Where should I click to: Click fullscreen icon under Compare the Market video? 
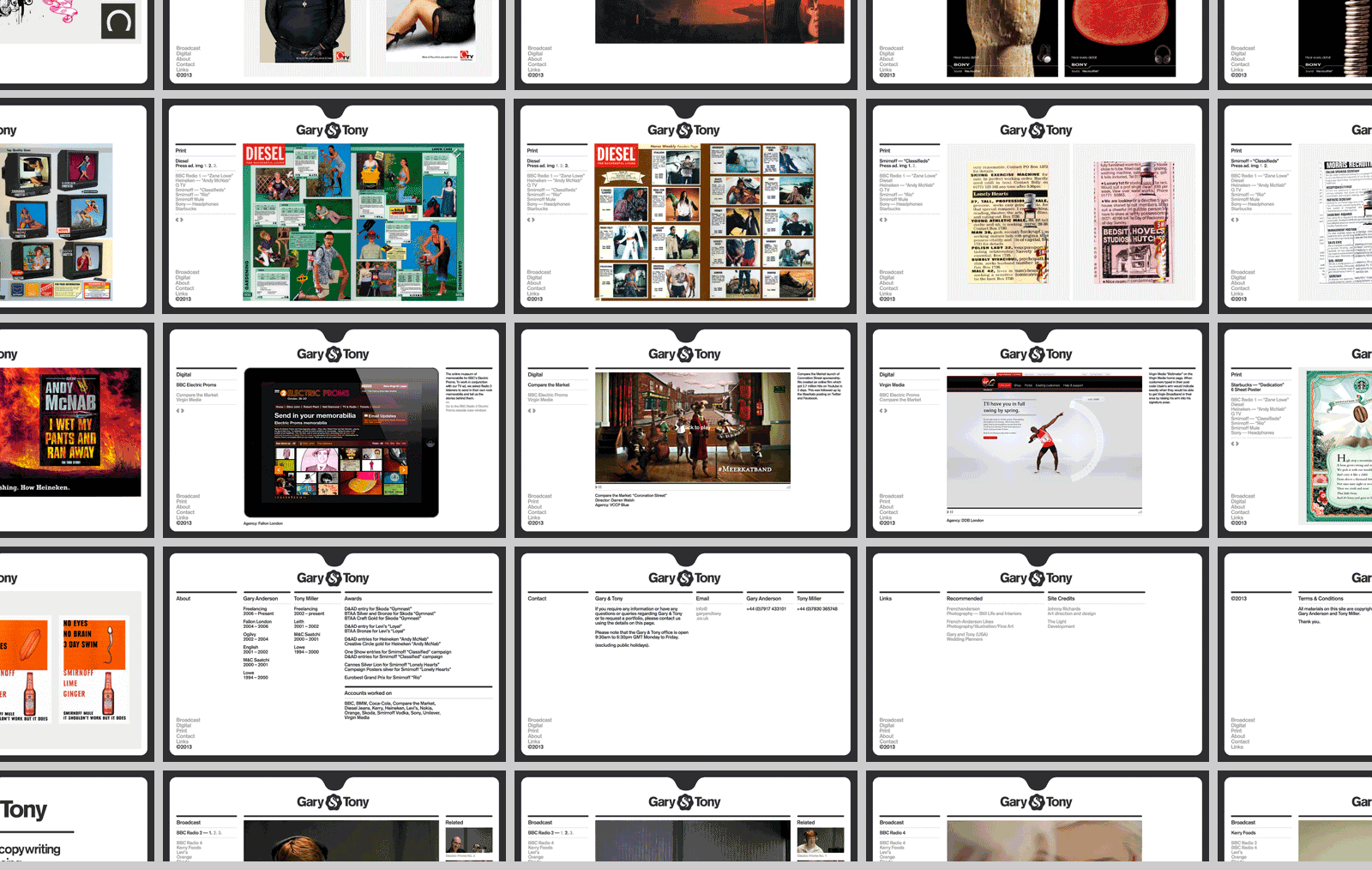click(787, 487)
